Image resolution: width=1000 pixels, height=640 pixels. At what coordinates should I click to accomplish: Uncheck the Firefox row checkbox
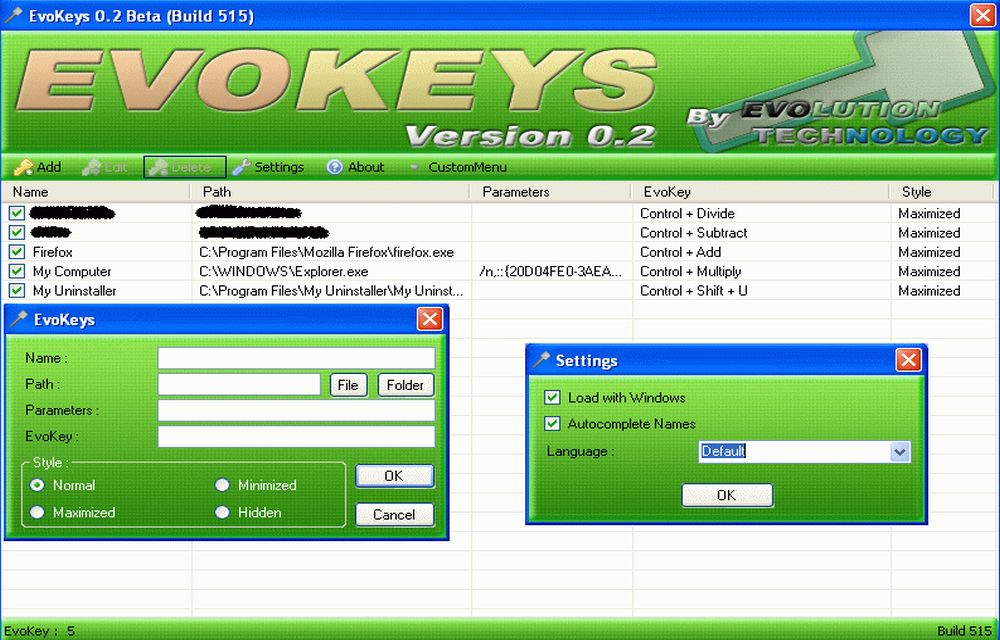point(17,252)
